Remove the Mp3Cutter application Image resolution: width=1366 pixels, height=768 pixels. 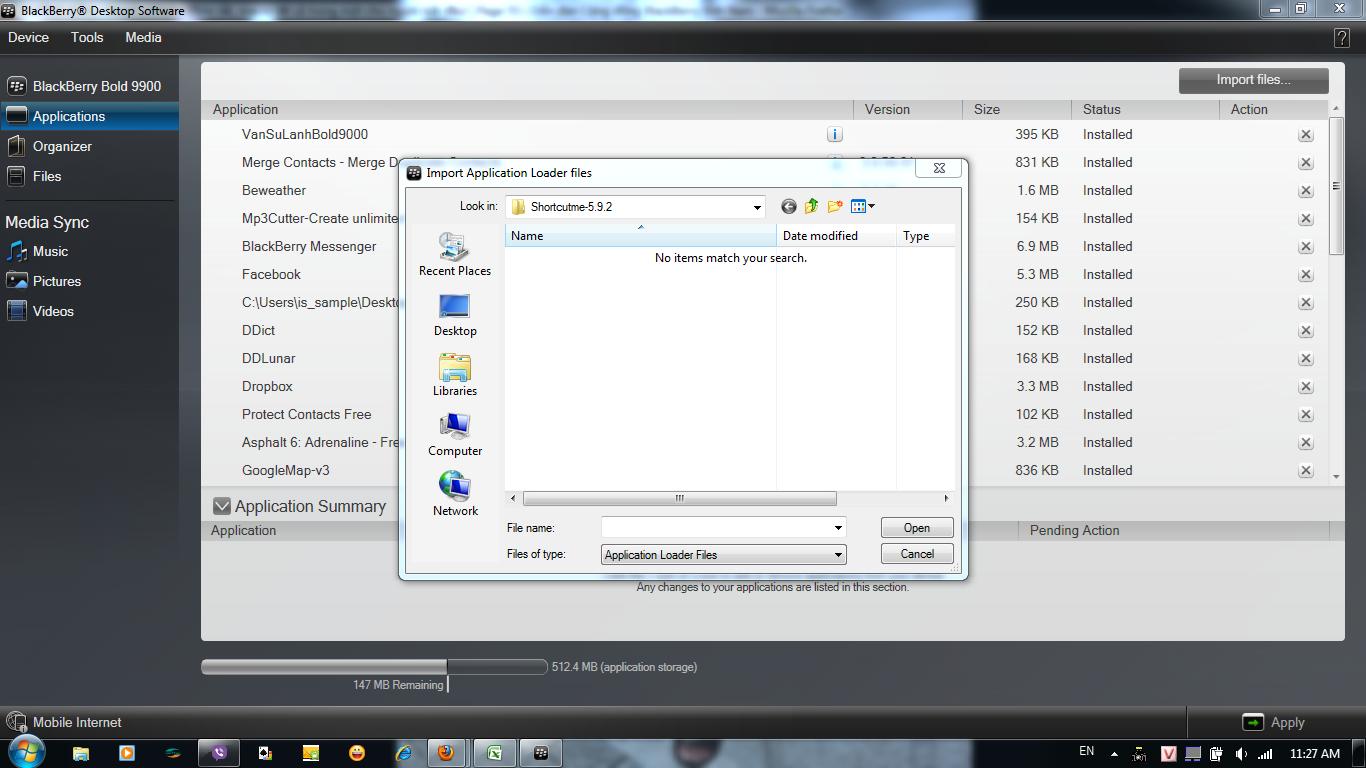pos(1305,218)
